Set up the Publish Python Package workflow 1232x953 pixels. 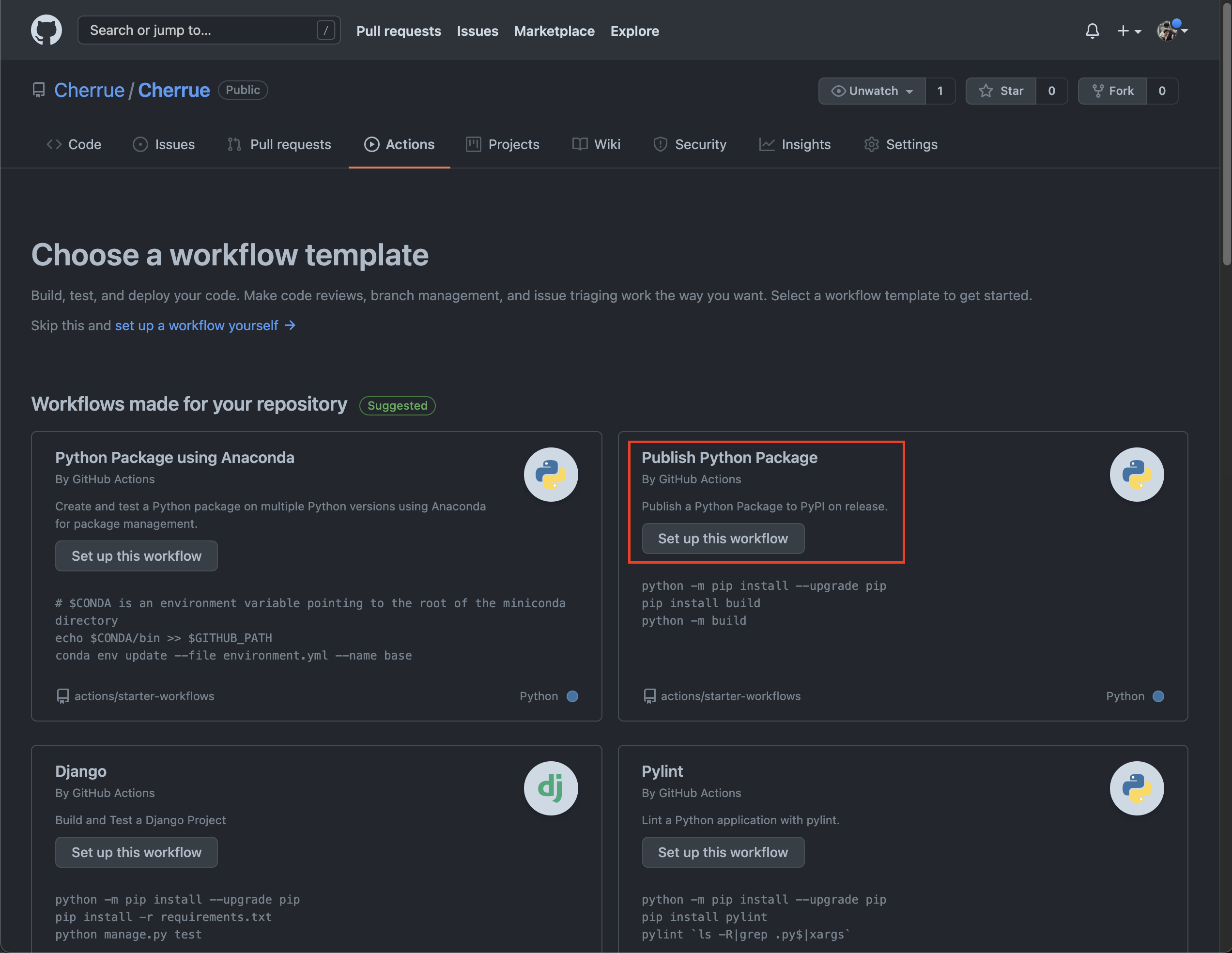[723, 538]
